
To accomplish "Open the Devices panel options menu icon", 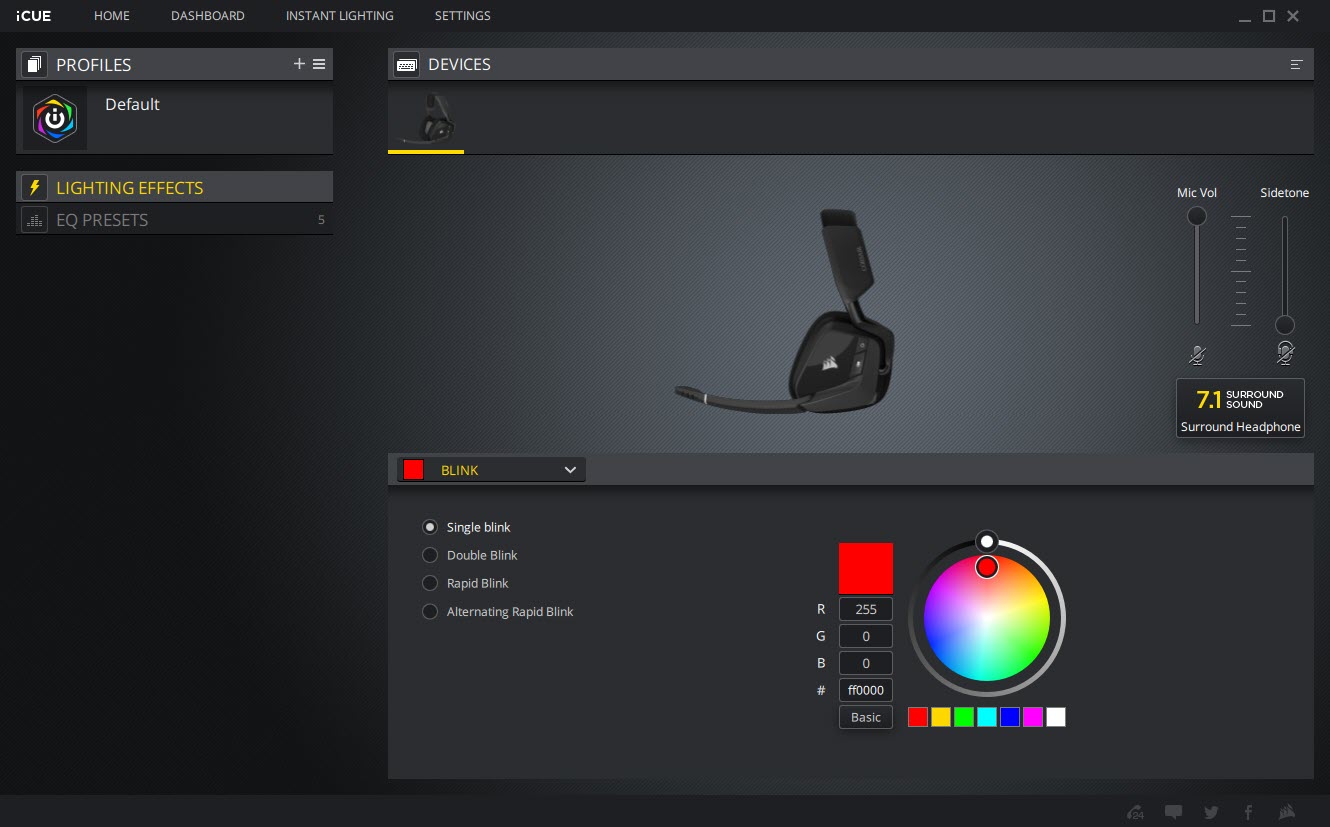I will (1297, 64).
